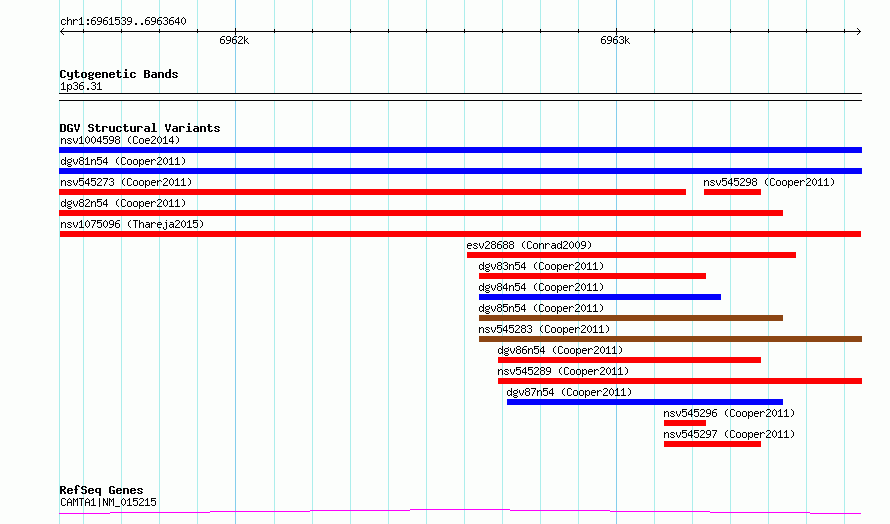Open the dgv83n54 (Cooper2011) label
The image size is (890, 524).
point(541,266)
